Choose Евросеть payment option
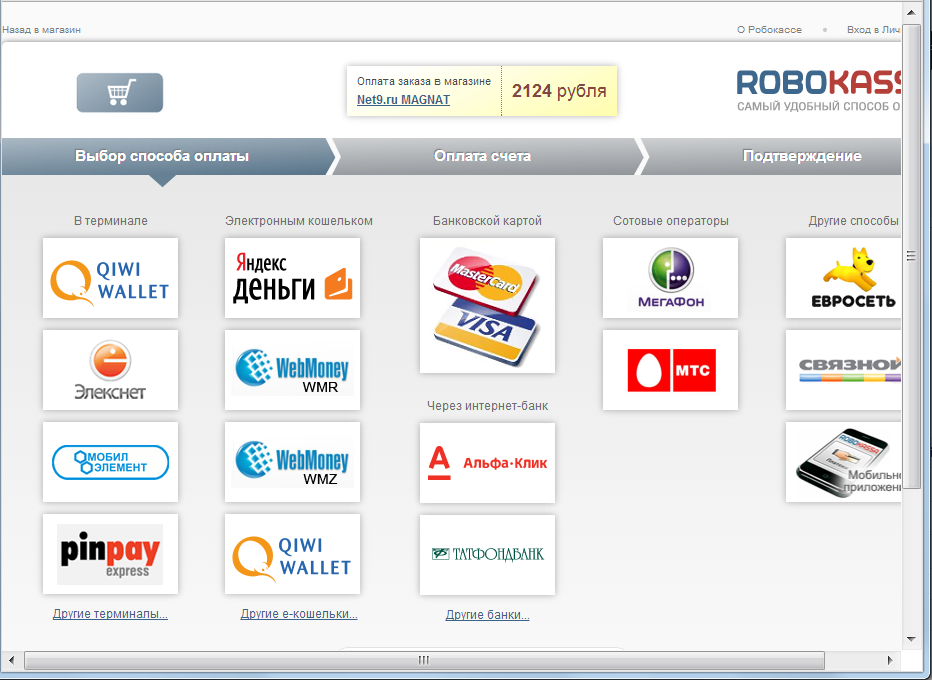The image size is (932, 680). tap(844, 278)
